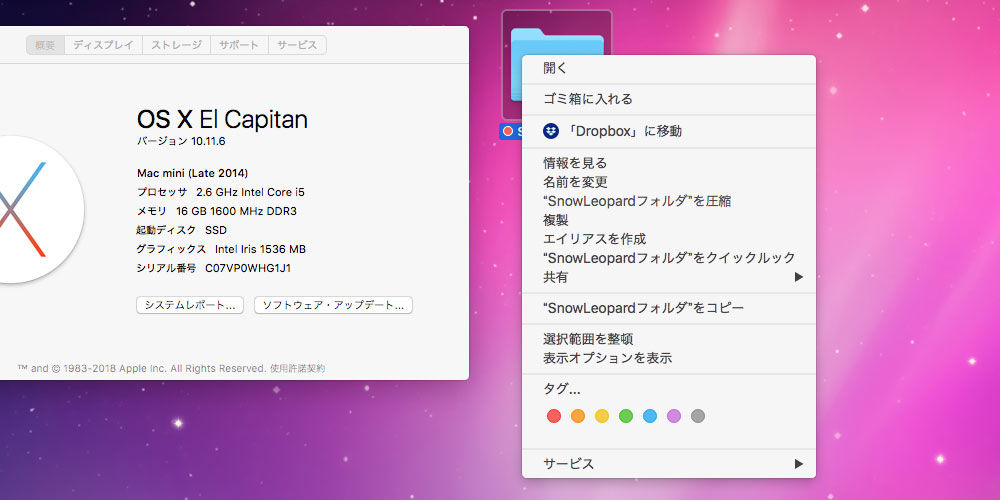The height and width of the screenshot is (500, 1000).
Task: Click the Mac mini (Late 2014) text
Action: (x=193, y=173)
